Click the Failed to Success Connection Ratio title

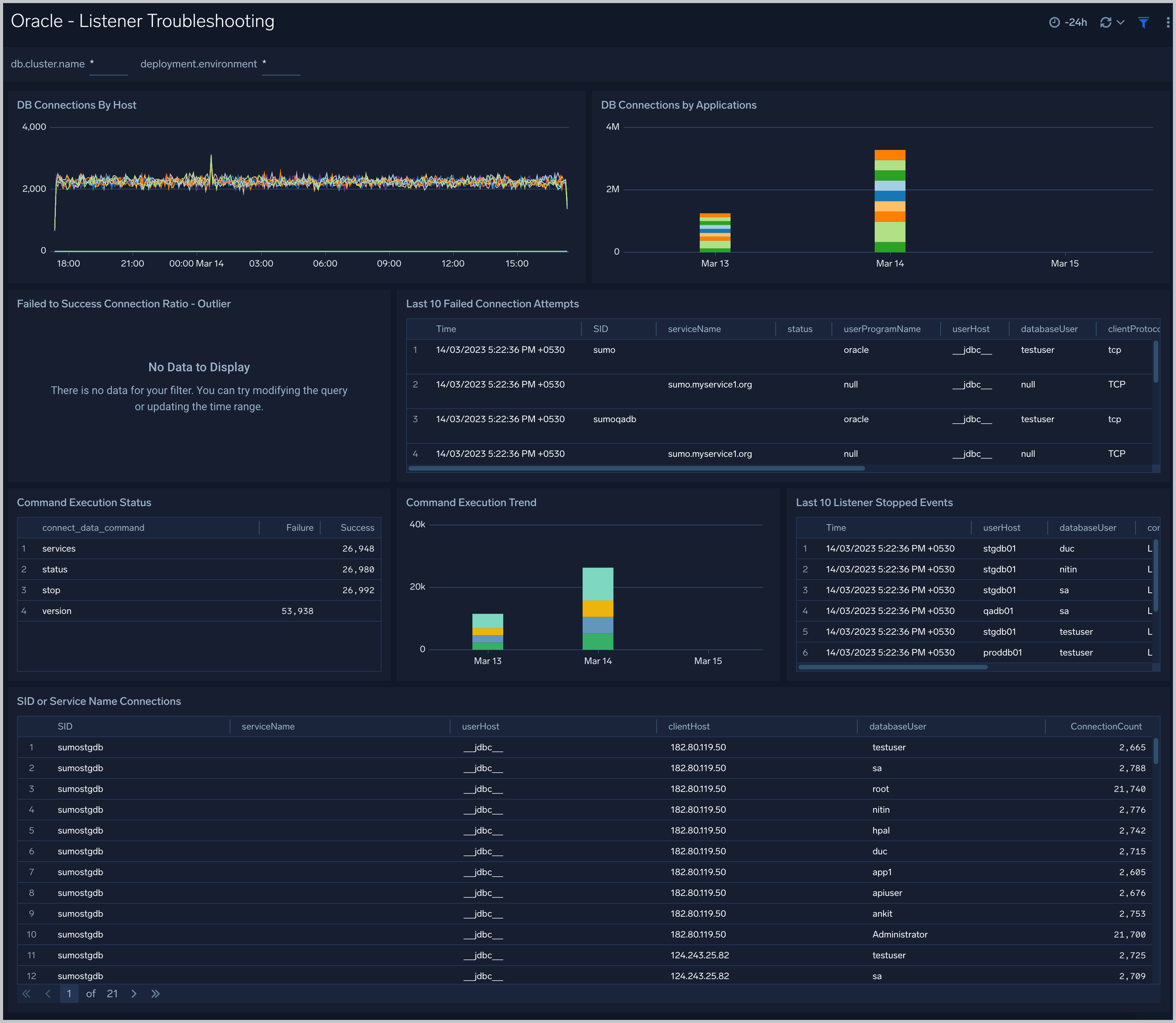(123, 304)
